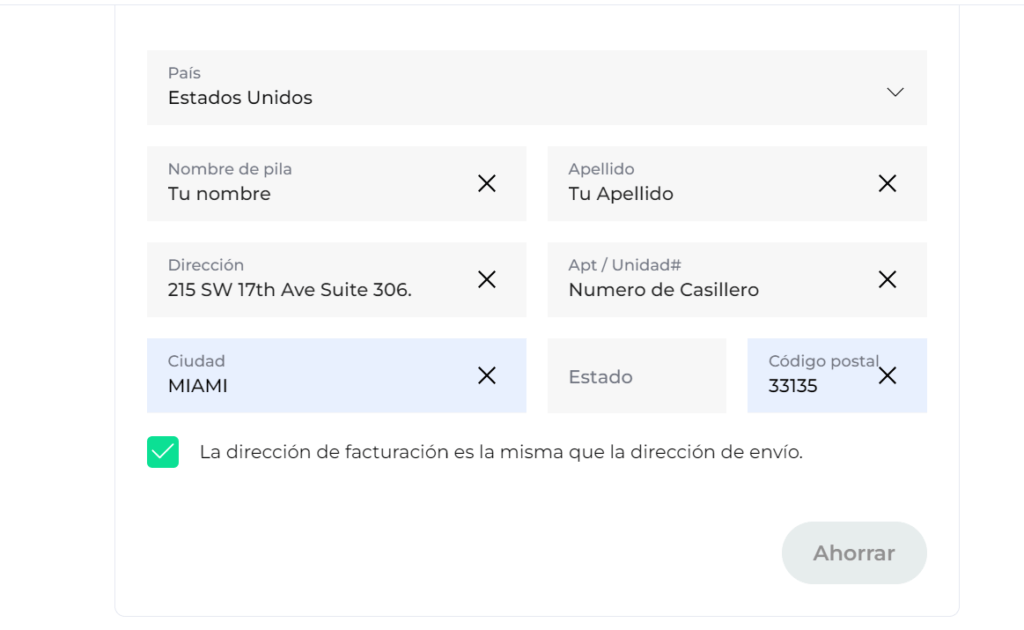1024x630 pixels.
Task: Click the Ahorrar button
Action: click(x=854, y=553)
